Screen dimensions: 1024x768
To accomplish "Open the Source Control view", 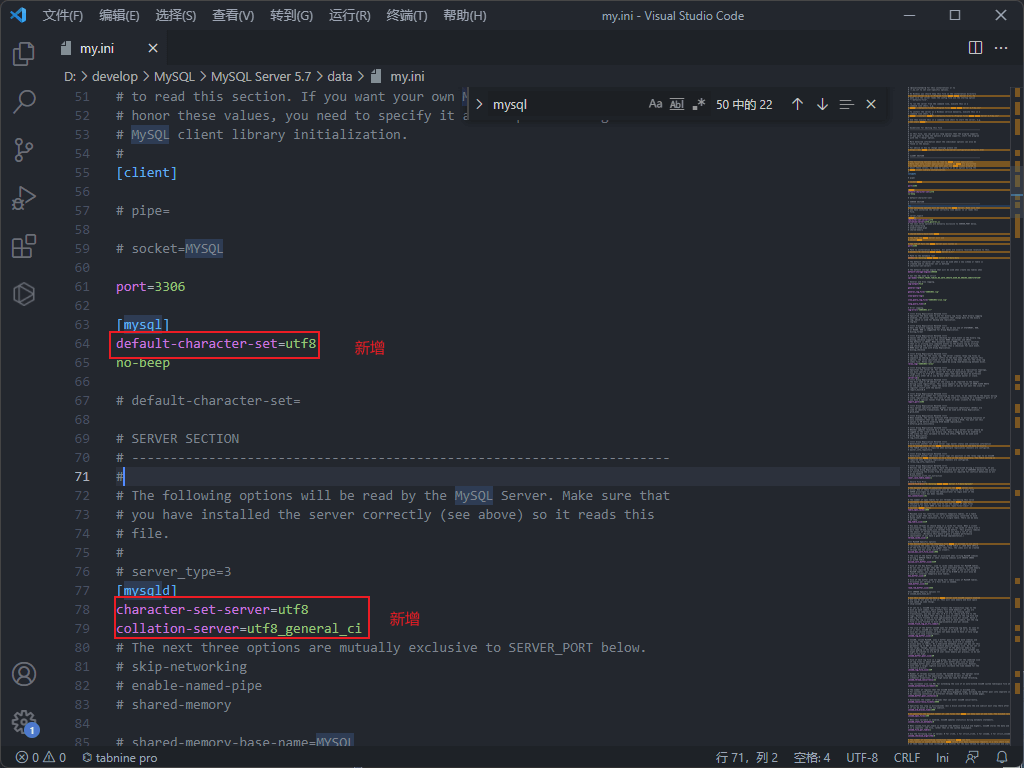I will point(24,150).
